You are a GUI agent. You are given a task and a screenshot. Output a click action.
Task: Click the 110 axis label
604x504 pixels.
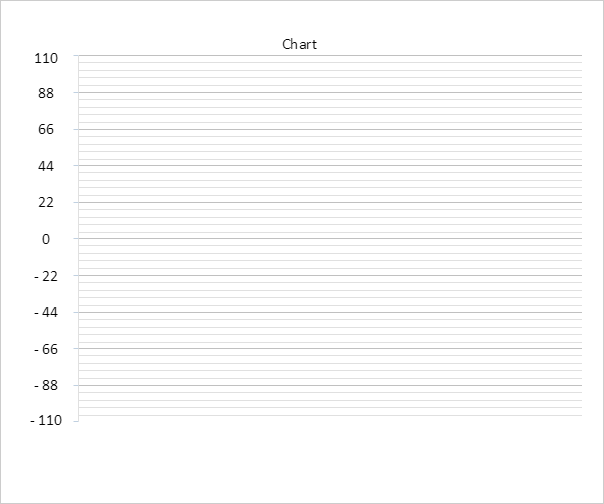[46, 58]
